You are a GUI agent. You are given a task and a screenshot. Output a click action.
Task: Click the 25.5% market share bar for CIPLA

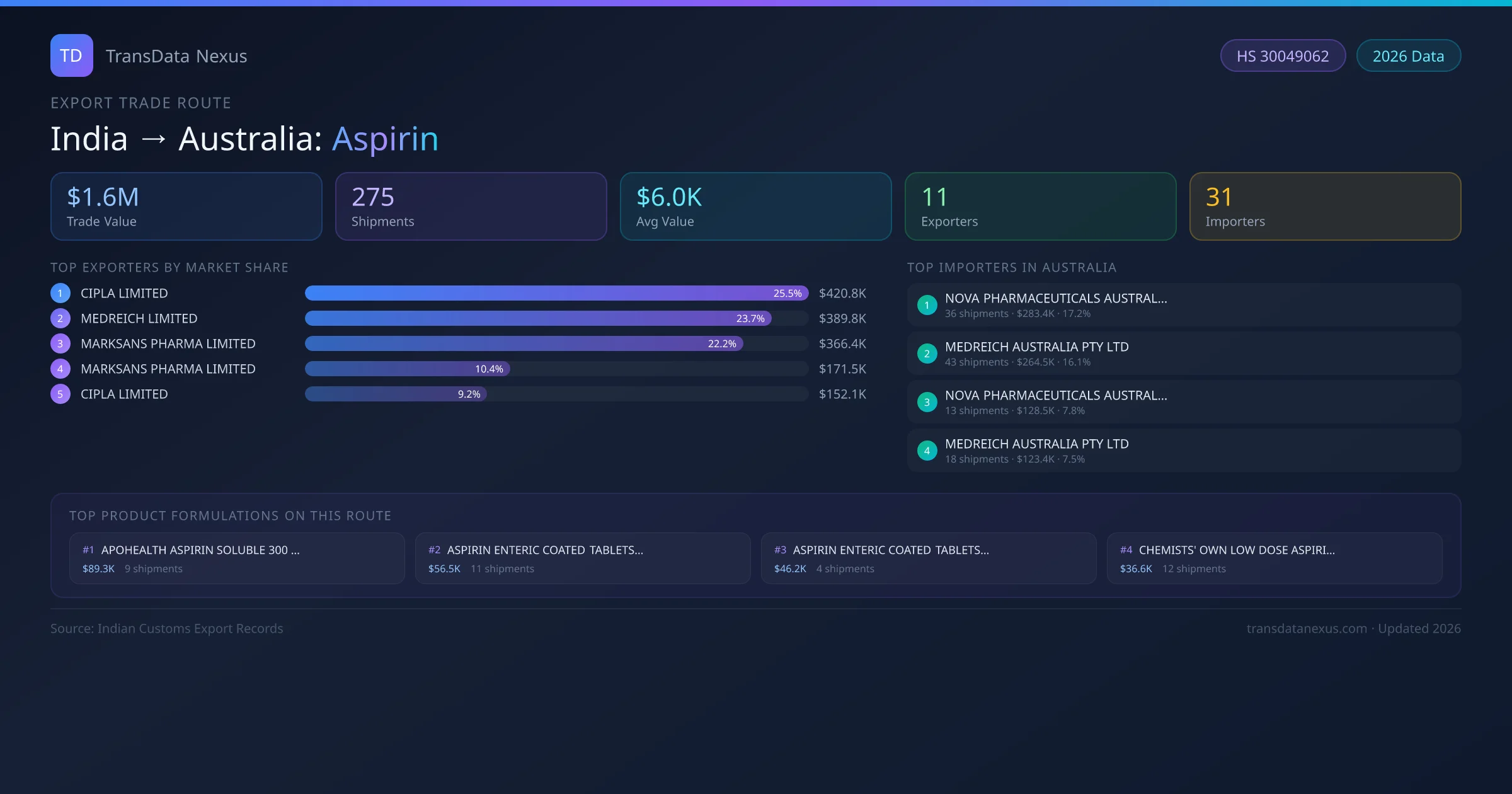(x=554, y=293)
